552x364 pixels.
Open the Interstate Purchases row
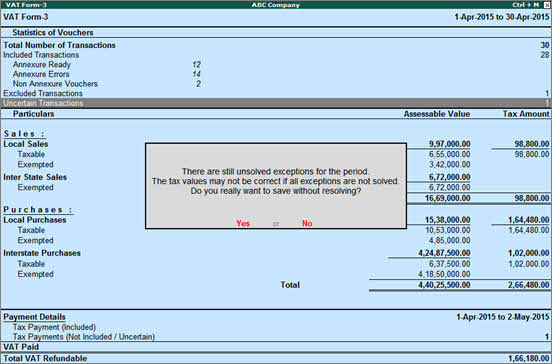(x=276, y=253)
